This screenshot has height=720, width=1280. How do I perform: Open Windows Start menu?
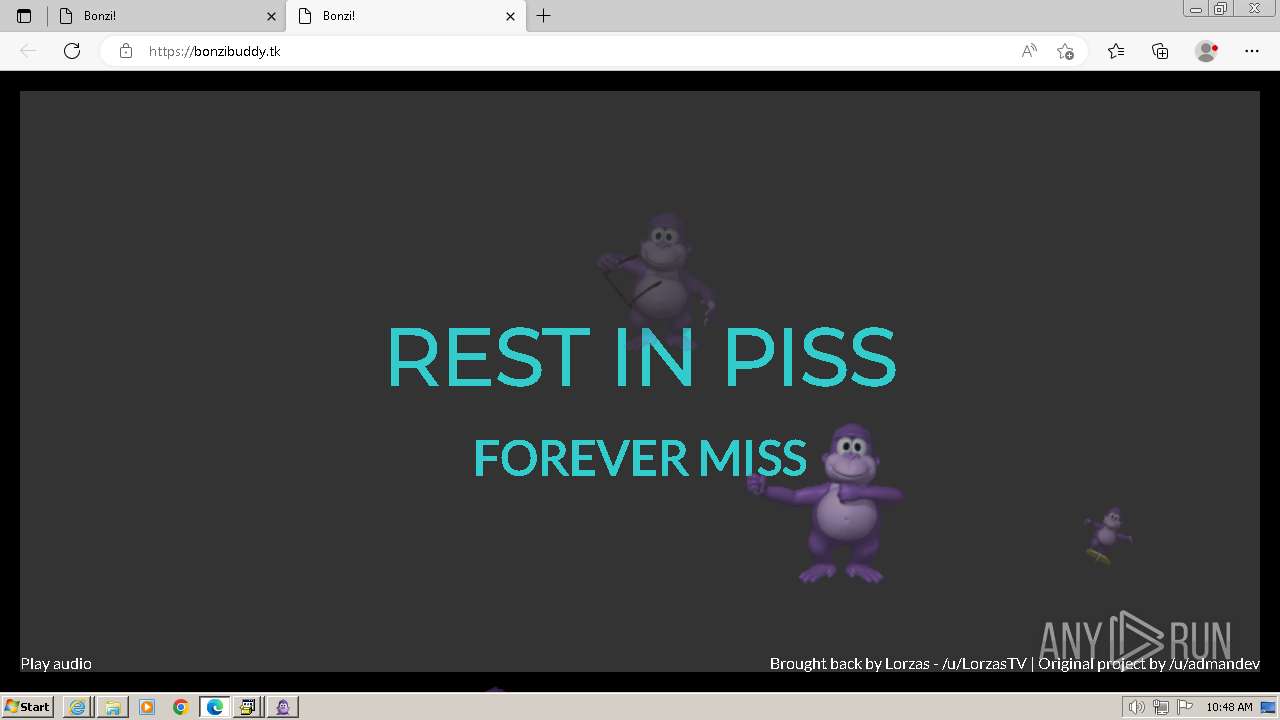point(27,706)
